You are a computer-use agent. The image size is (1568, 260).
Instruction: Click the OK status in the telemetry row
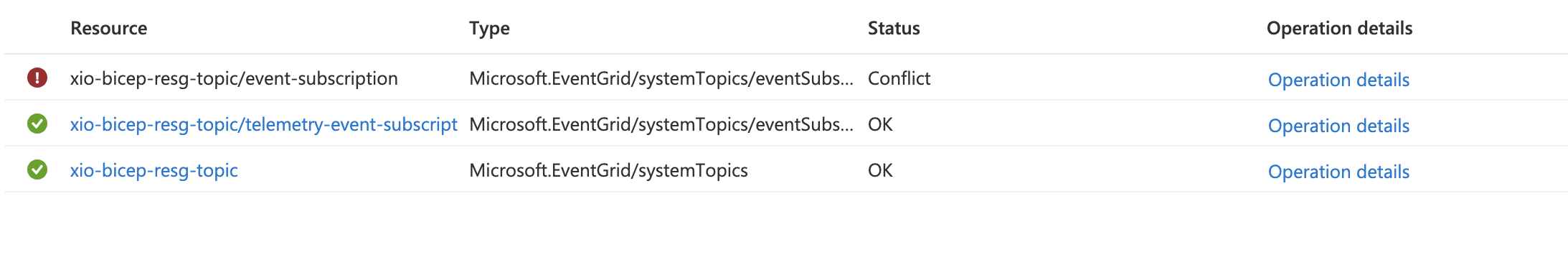880,124
